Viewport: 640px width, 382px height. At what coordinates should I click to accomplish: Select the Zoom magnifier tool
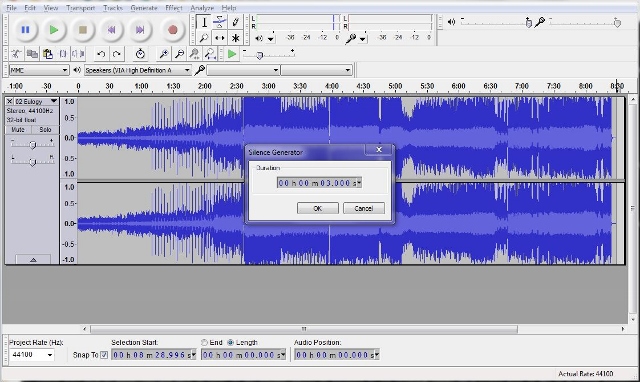coord(204,38)
